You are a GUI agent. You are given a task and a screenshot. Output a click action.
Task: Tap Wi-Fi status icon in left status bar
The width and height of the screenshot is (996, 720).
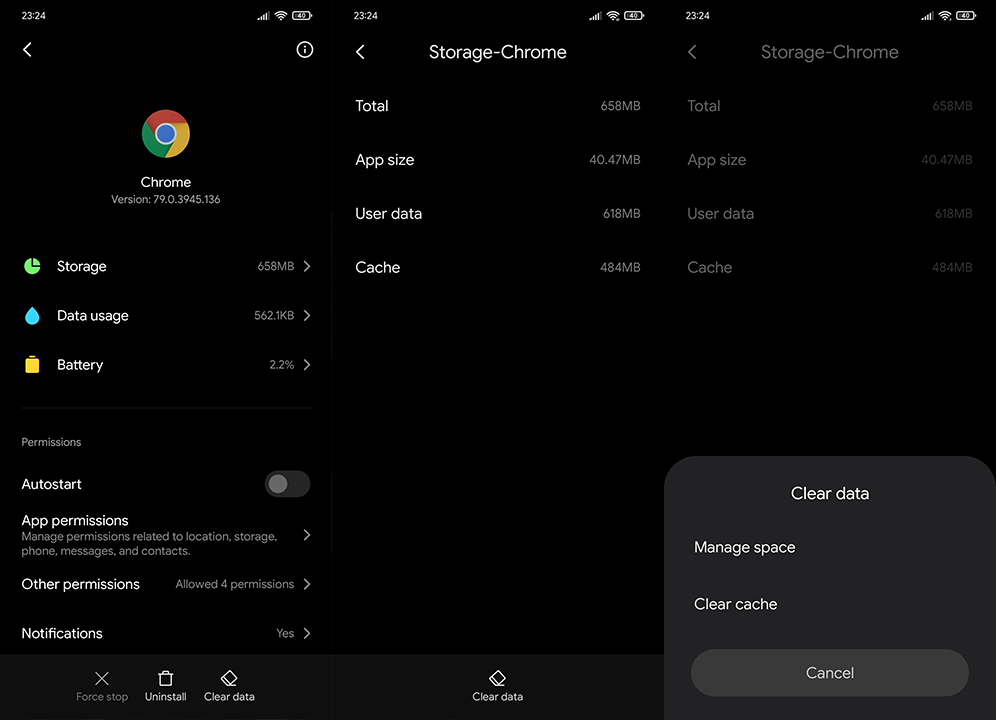[x=281, y=15]
